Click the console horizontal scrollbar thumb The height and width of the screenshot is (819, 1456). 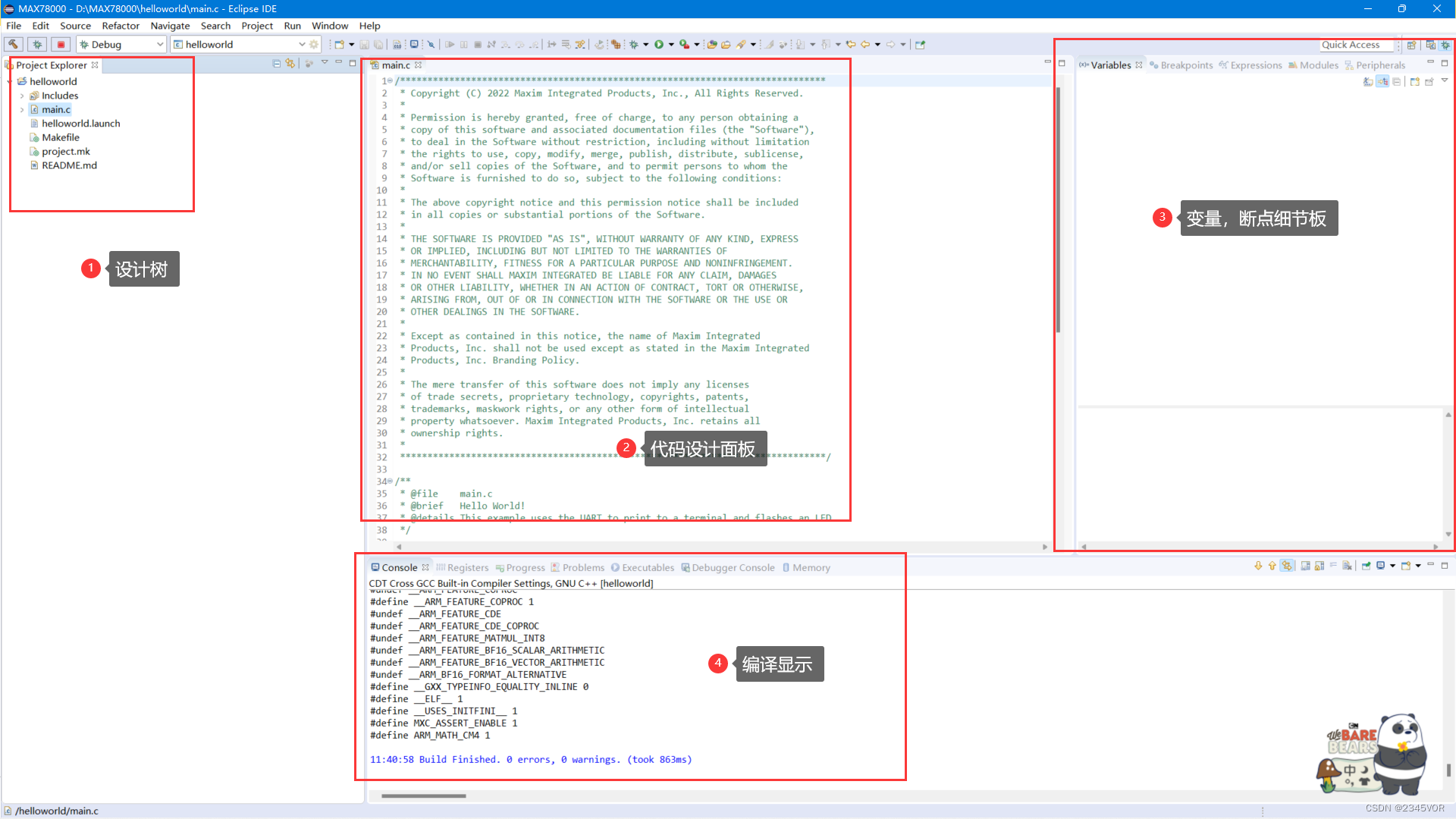(x=423, y=795)
